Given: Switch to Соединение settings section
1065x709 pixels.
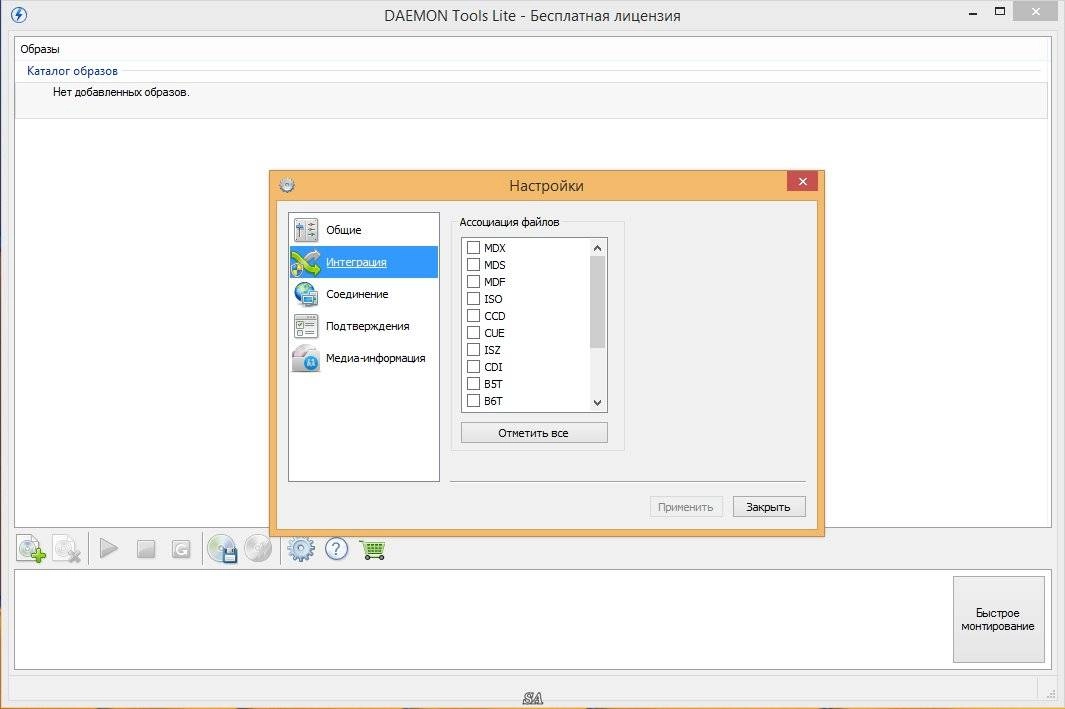Looking at the screenshot, I should (x=364, y=294).
